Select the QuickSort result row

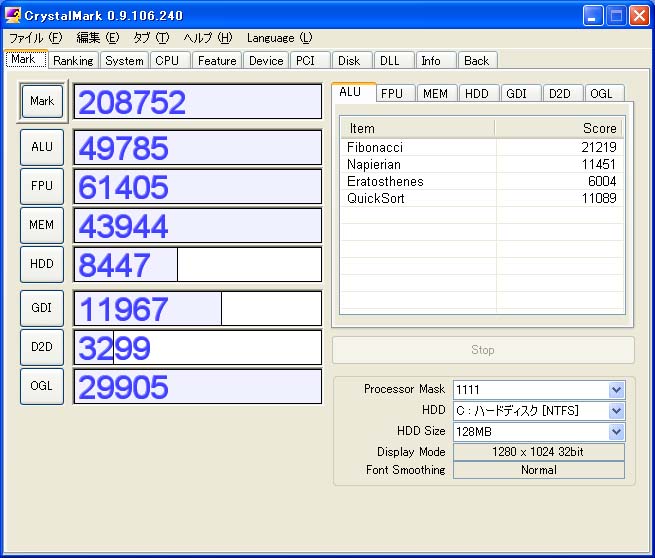click(482, 198)
